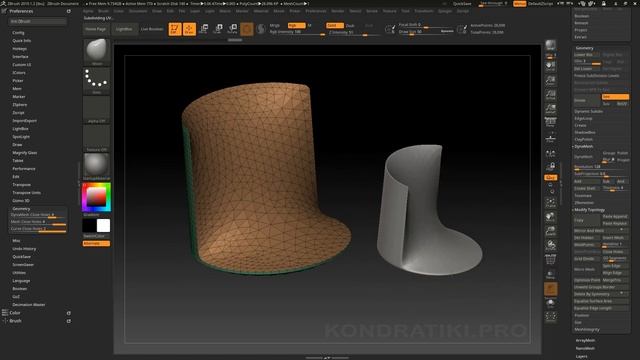This screenshot has width=640, height=360.
Task: Click the Transp transparency icon on right shelf
Action: [551, 274]
